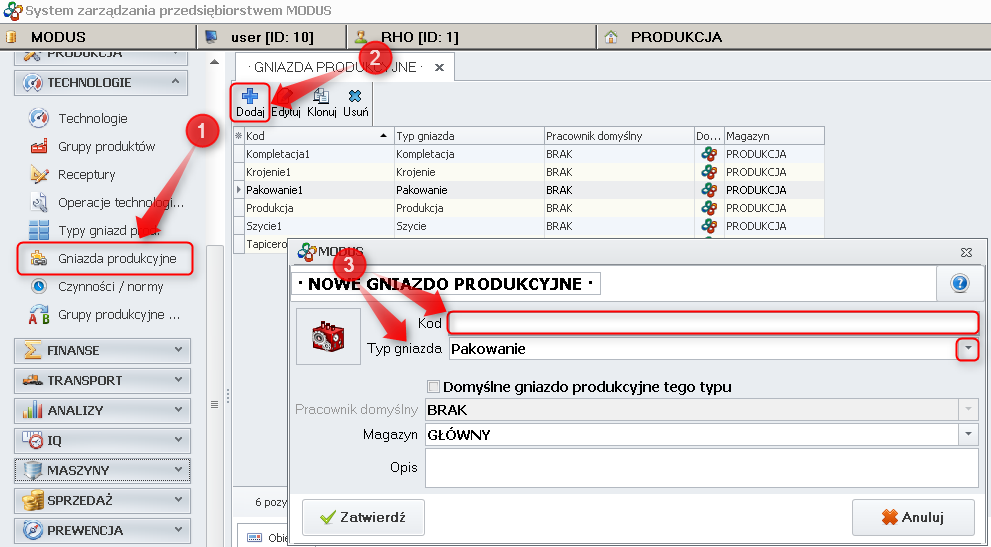Expand the MASZYNY sidebar section

click(102, 470)
